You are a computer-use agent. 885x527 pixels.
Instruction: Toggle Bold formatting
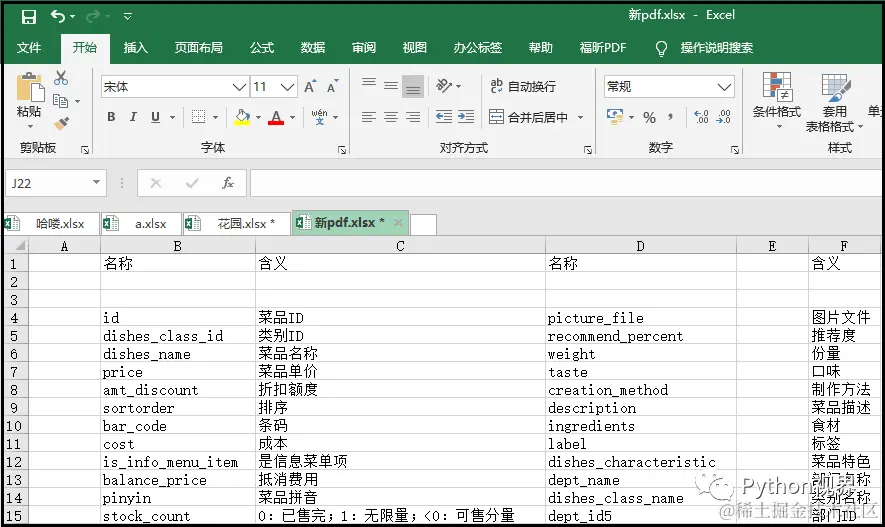point(111,117)
